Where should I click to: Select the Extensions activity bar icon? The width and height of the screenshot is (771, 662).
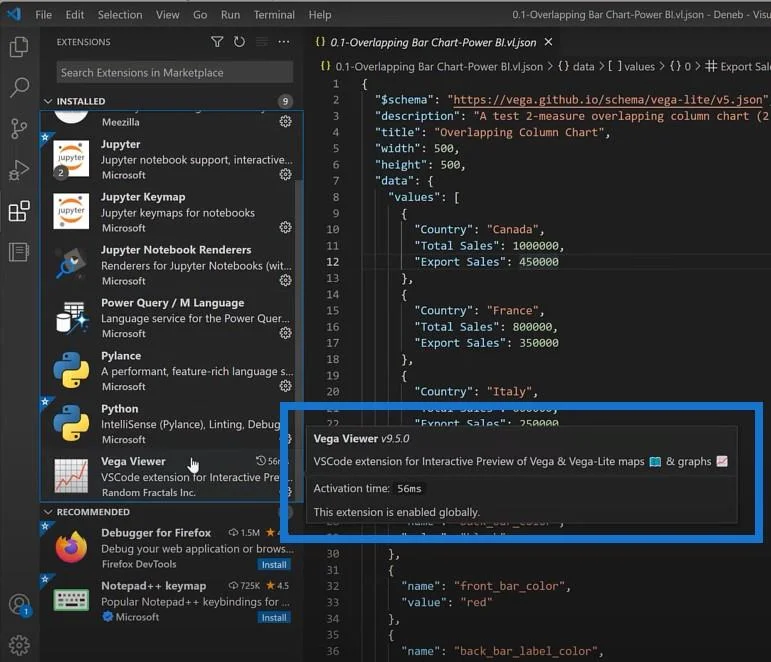click(x=19, y=211)
